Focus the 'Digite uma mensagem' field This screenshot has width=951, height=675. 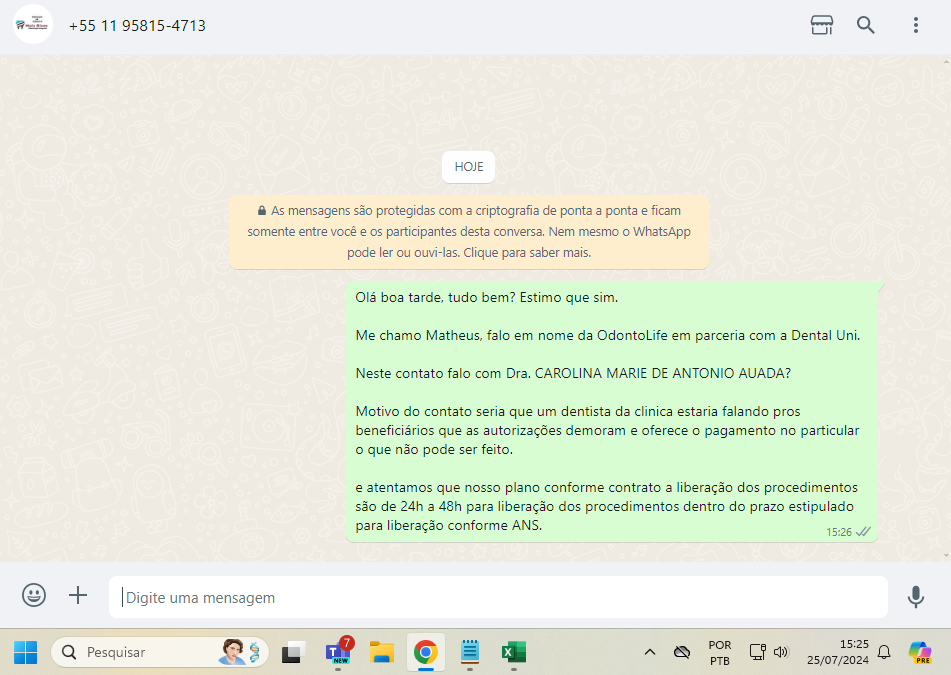(x=498, y=597)
